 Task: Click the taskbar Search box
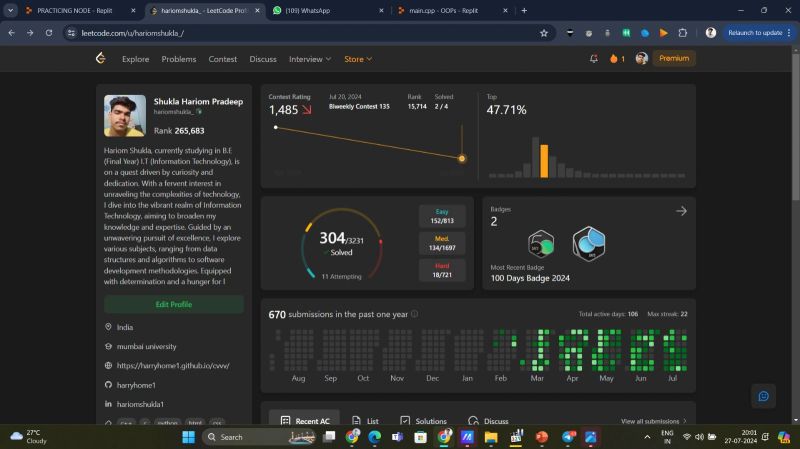259,437
